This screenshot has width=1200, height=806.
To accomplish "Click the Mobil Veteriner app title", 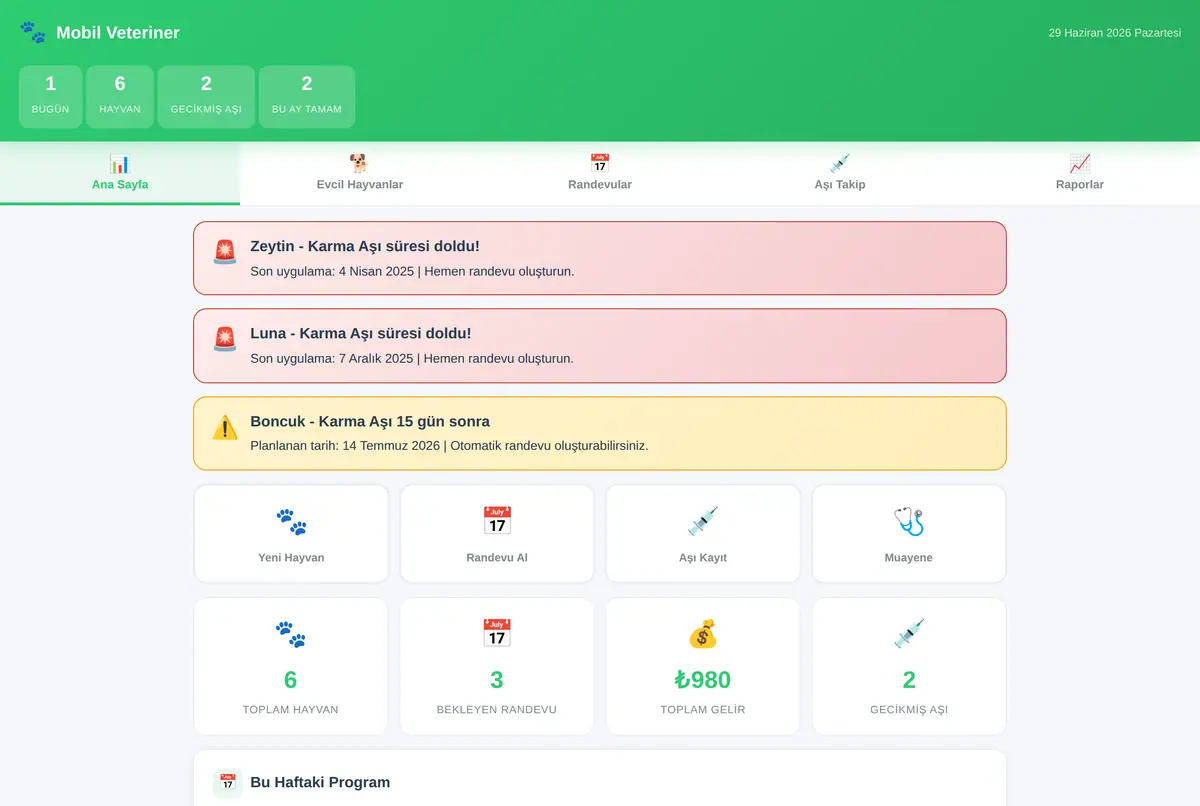I will (x=118, y=33).
